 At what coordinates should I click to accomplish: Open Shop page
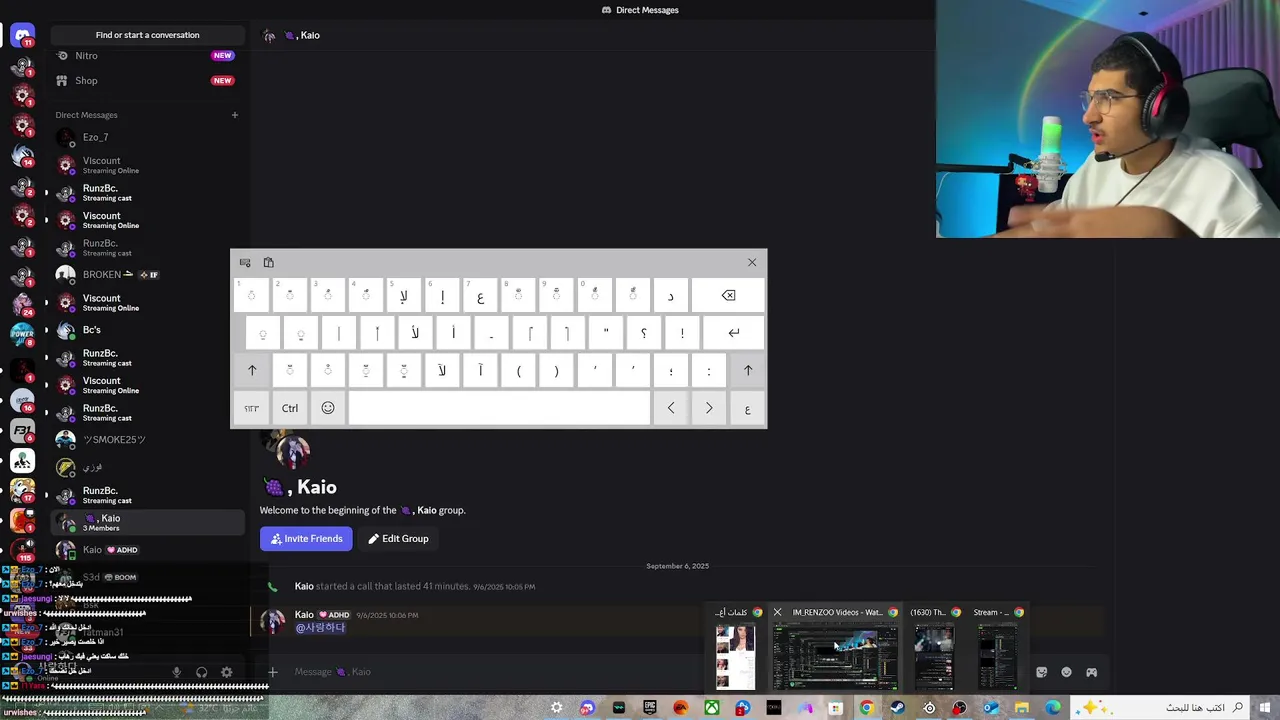point(147,81)
